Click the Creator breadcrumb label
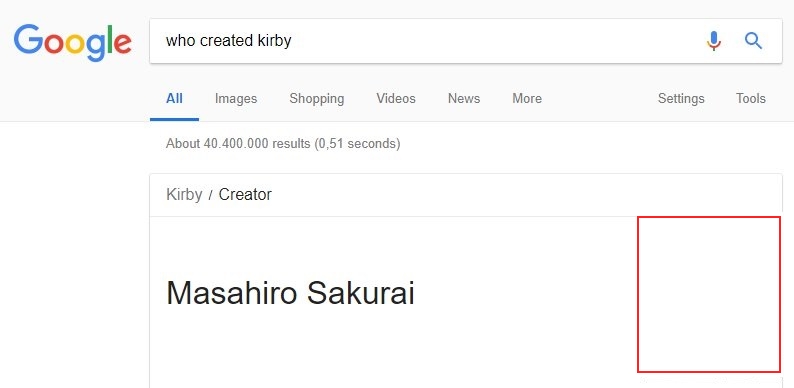Viewport: 794px width, 388px height. coord(245,195)
